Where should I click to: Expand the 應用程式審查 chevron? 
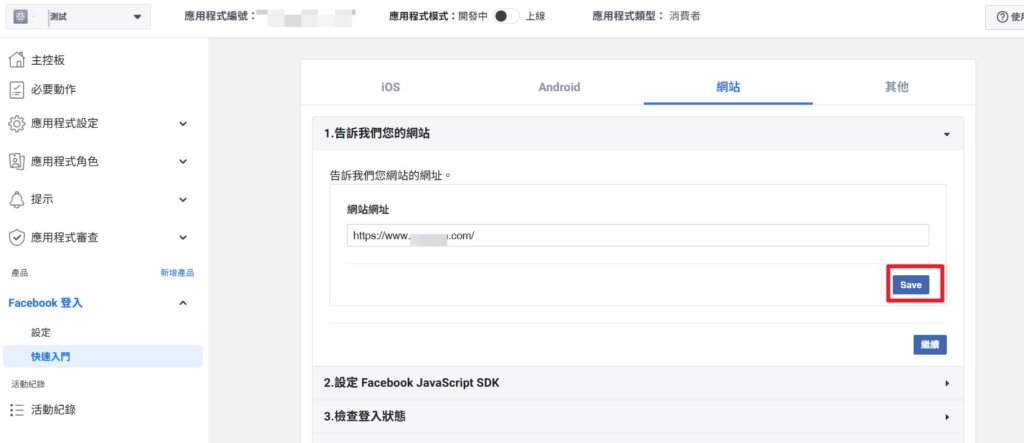coord(183,238)
